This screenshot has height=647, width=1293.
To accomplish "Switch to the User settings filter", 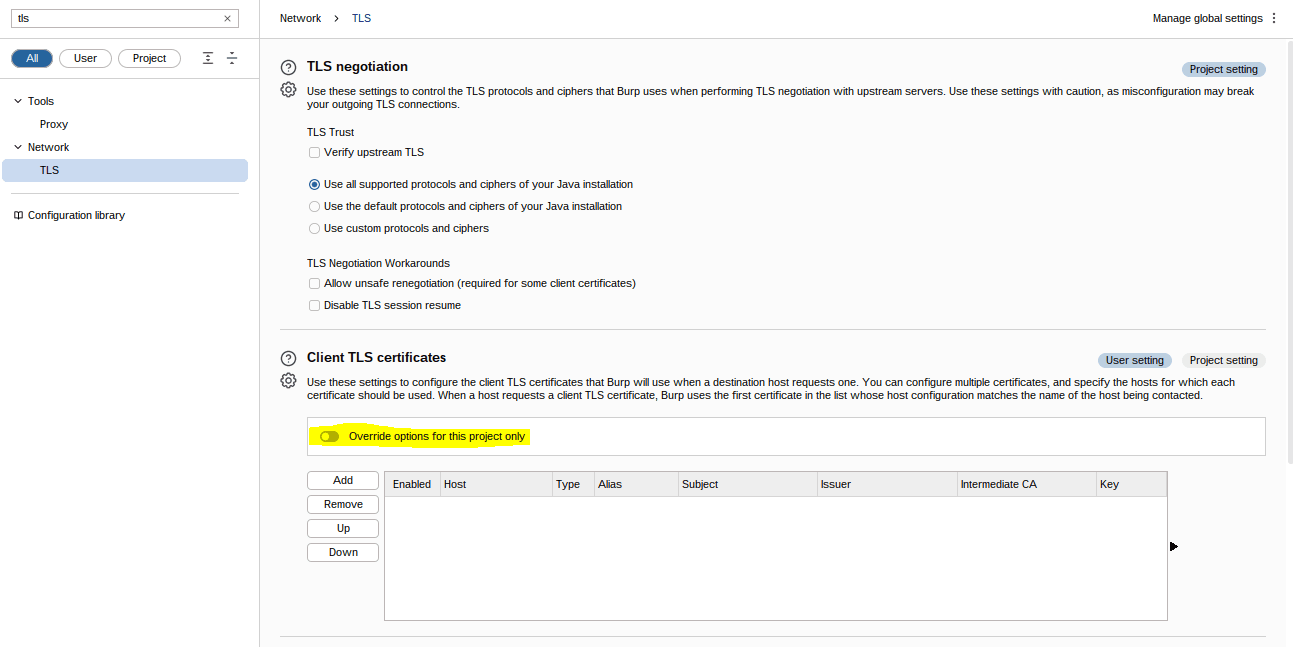I will 85,58.
